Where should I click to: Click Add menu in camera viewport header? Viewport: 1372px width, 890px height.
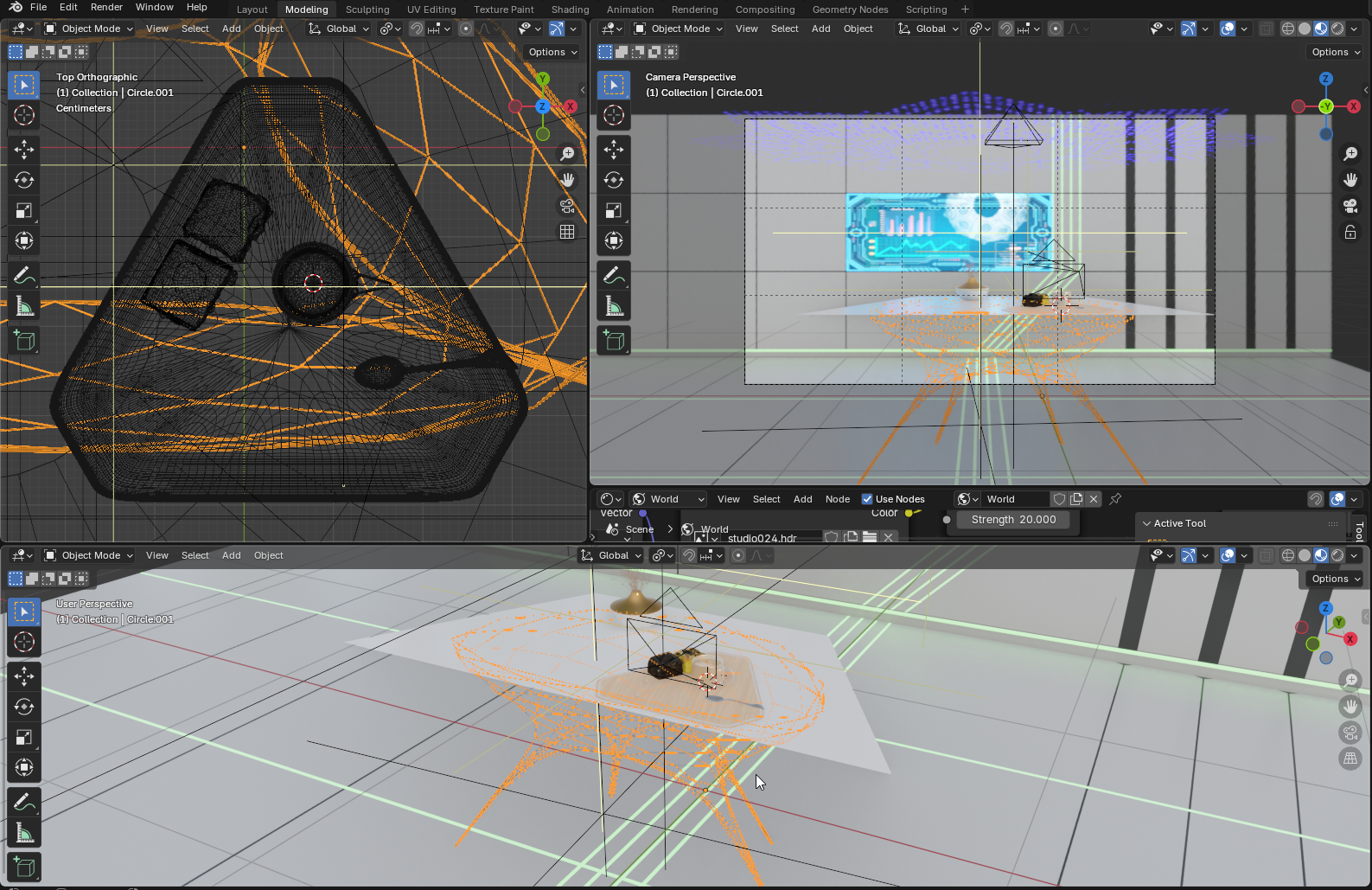821,29
